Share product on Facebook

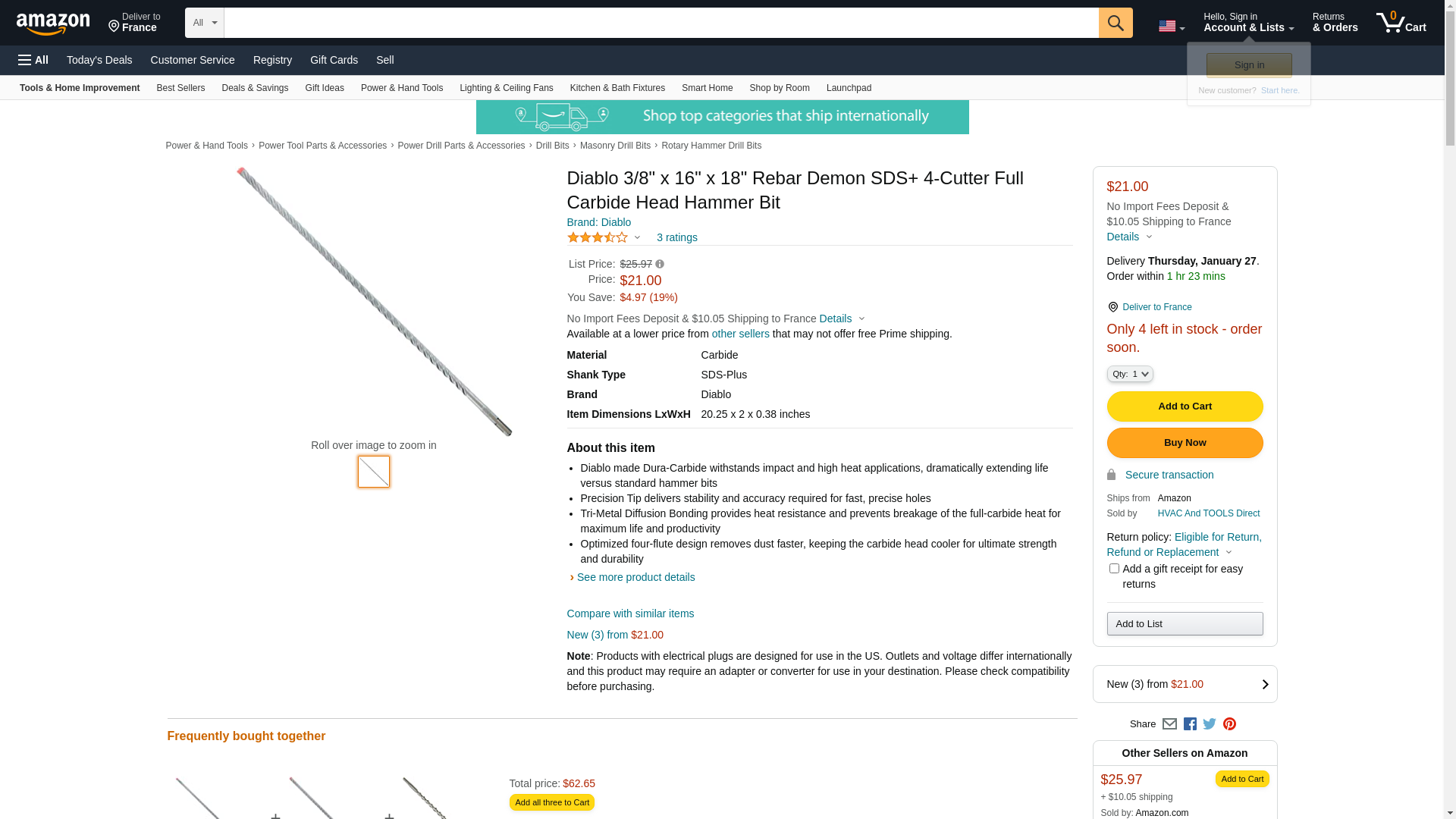[x=1190, y=724]
